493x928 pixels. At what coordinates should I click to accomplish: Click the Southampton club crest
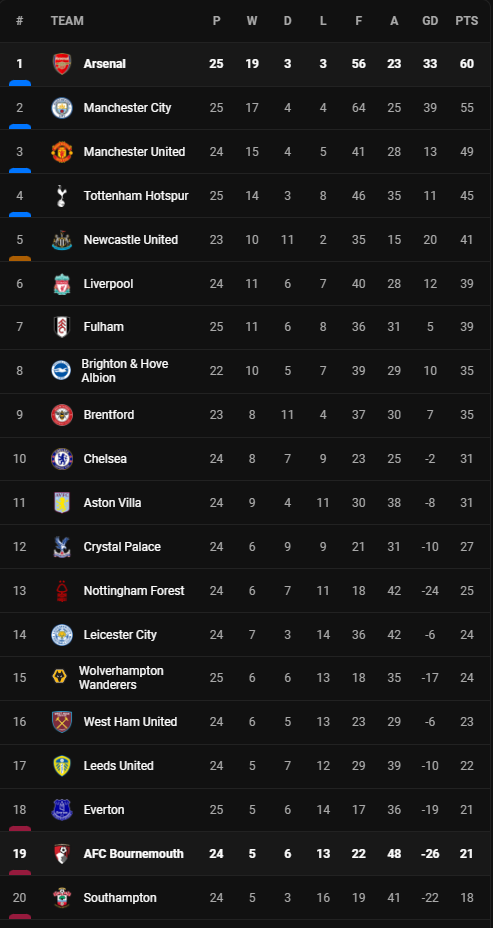(62, 898)
